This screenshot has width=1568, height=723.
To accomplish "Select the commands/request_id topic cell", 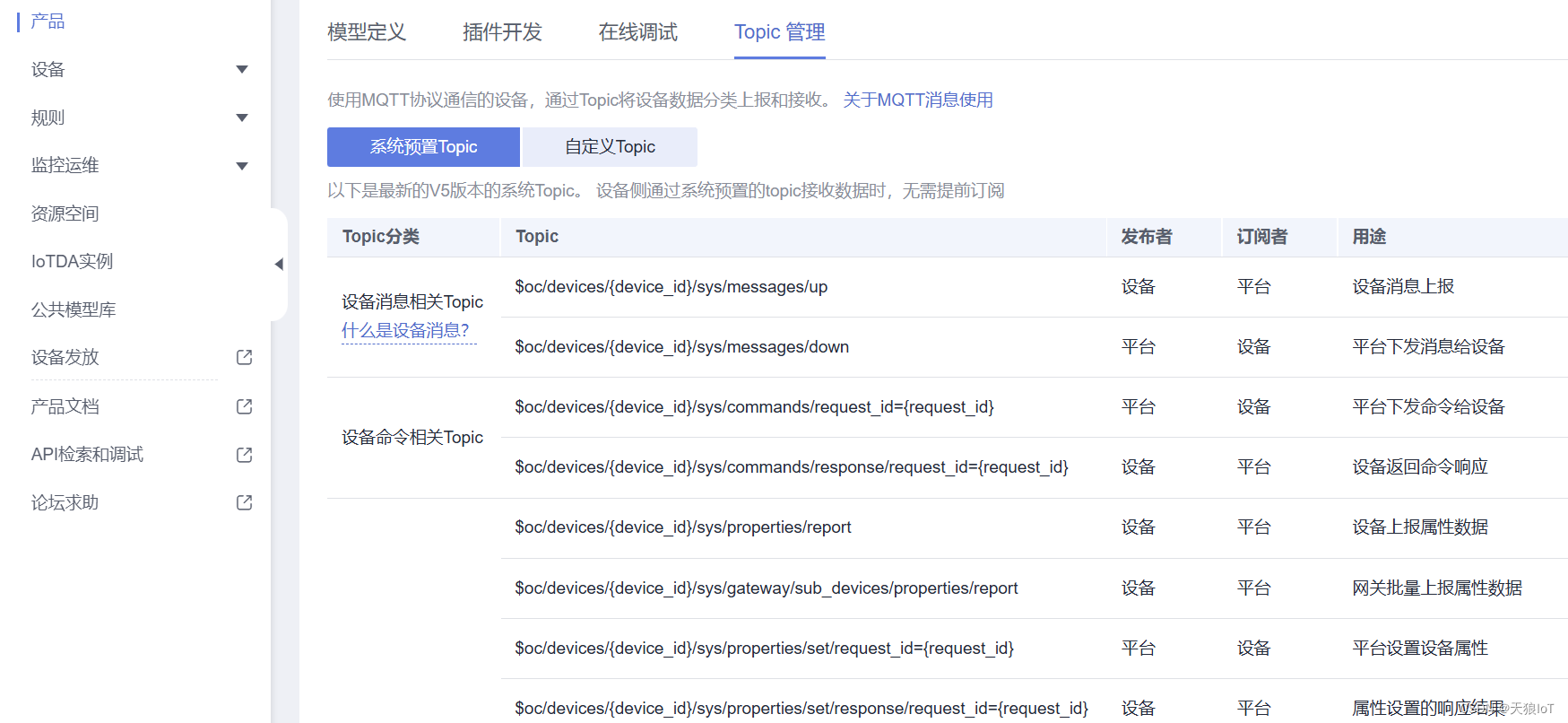I will coord(755,407).
